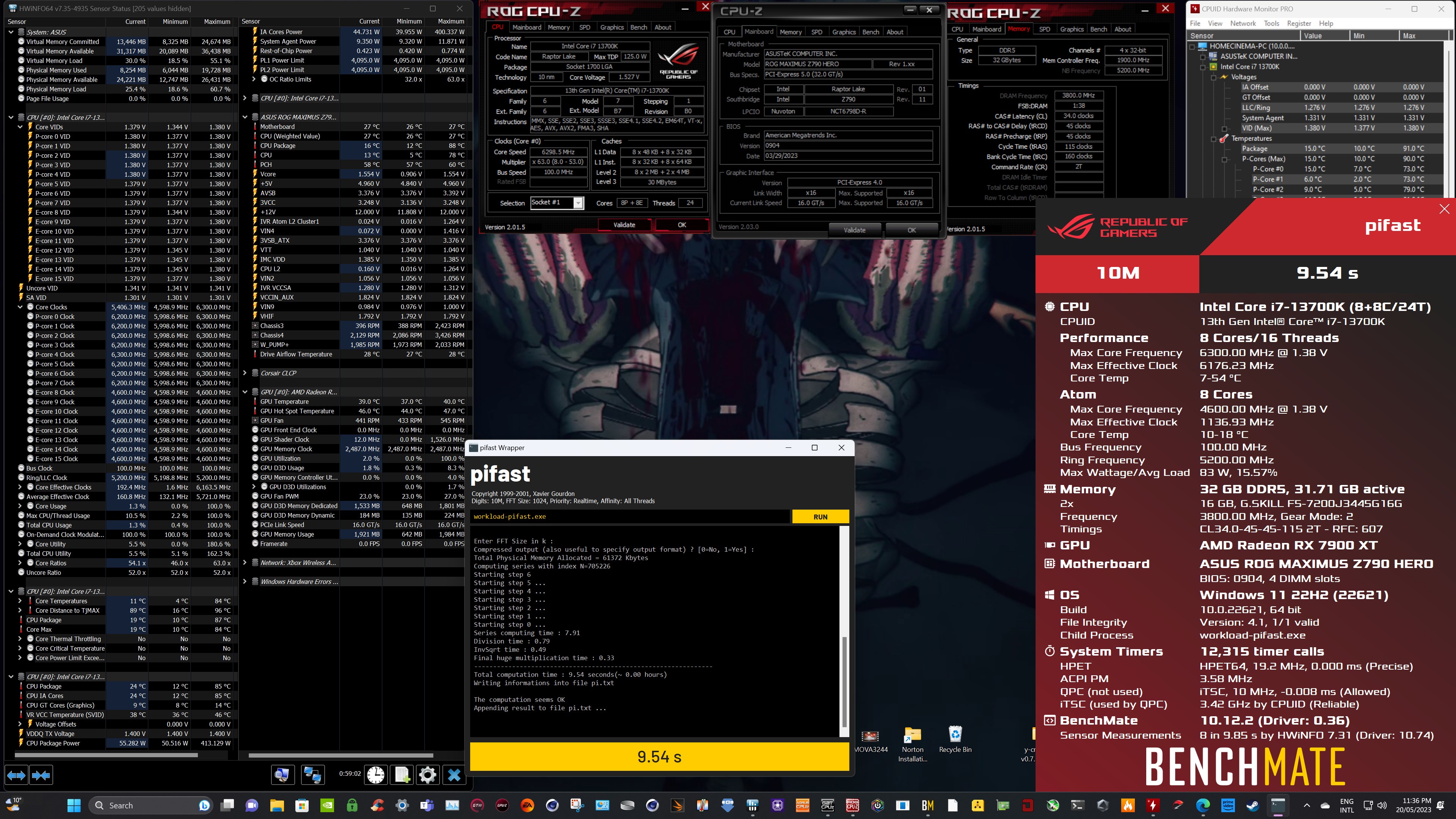
Task: Open Register menu in Hardware Monitor PRO
Action: click(x=1298, y=23)
